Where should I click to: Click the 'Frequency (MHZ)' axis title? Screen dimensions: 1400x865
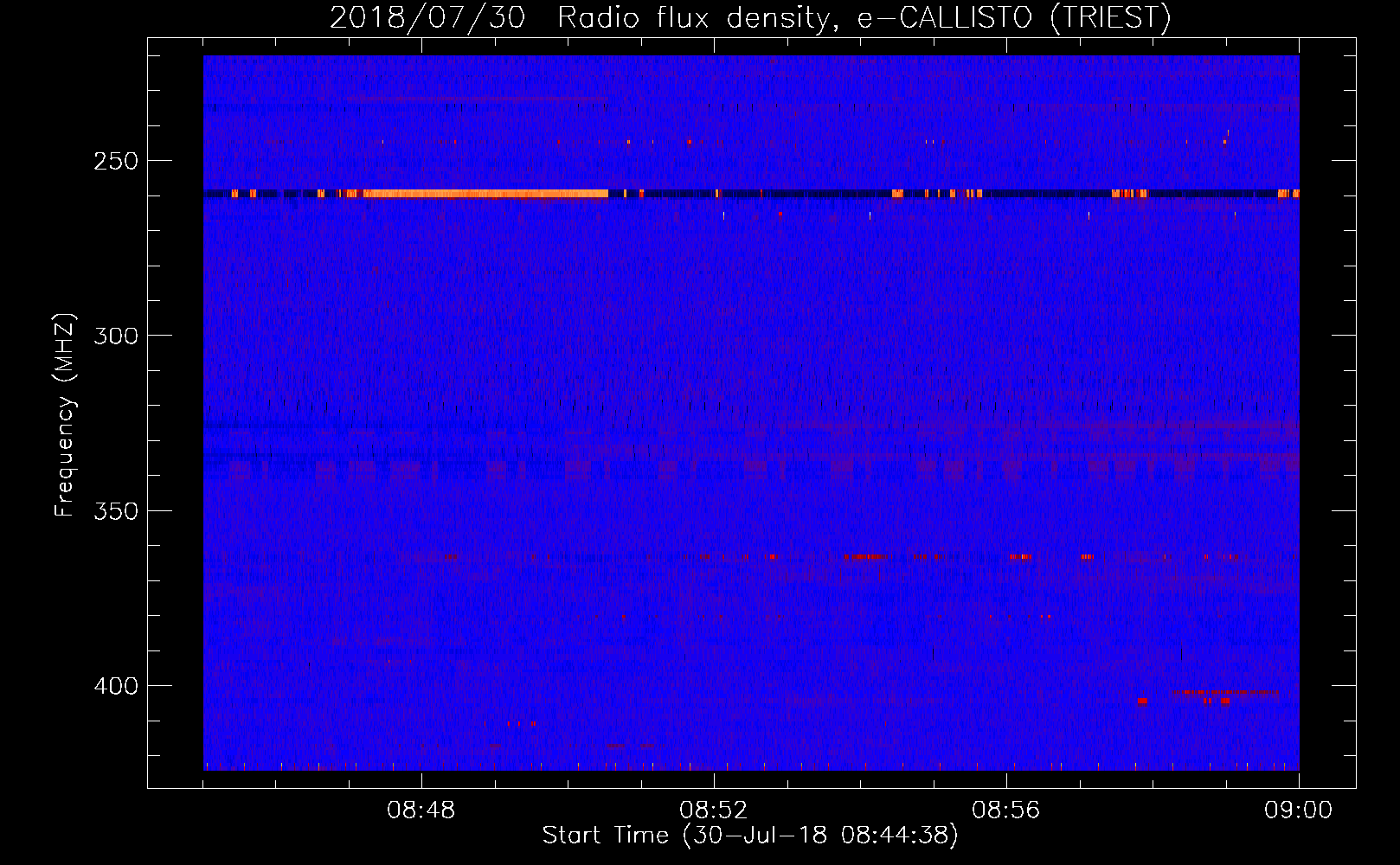pos(65,415)
